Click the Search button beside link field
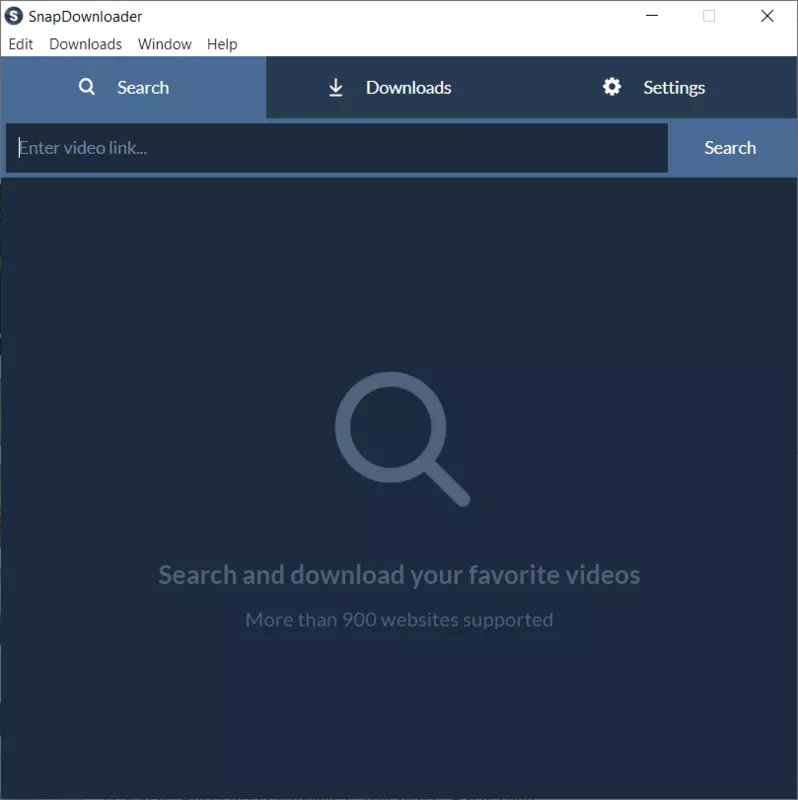The width and height of the screenshot is (798, 800). coord(730,148)
